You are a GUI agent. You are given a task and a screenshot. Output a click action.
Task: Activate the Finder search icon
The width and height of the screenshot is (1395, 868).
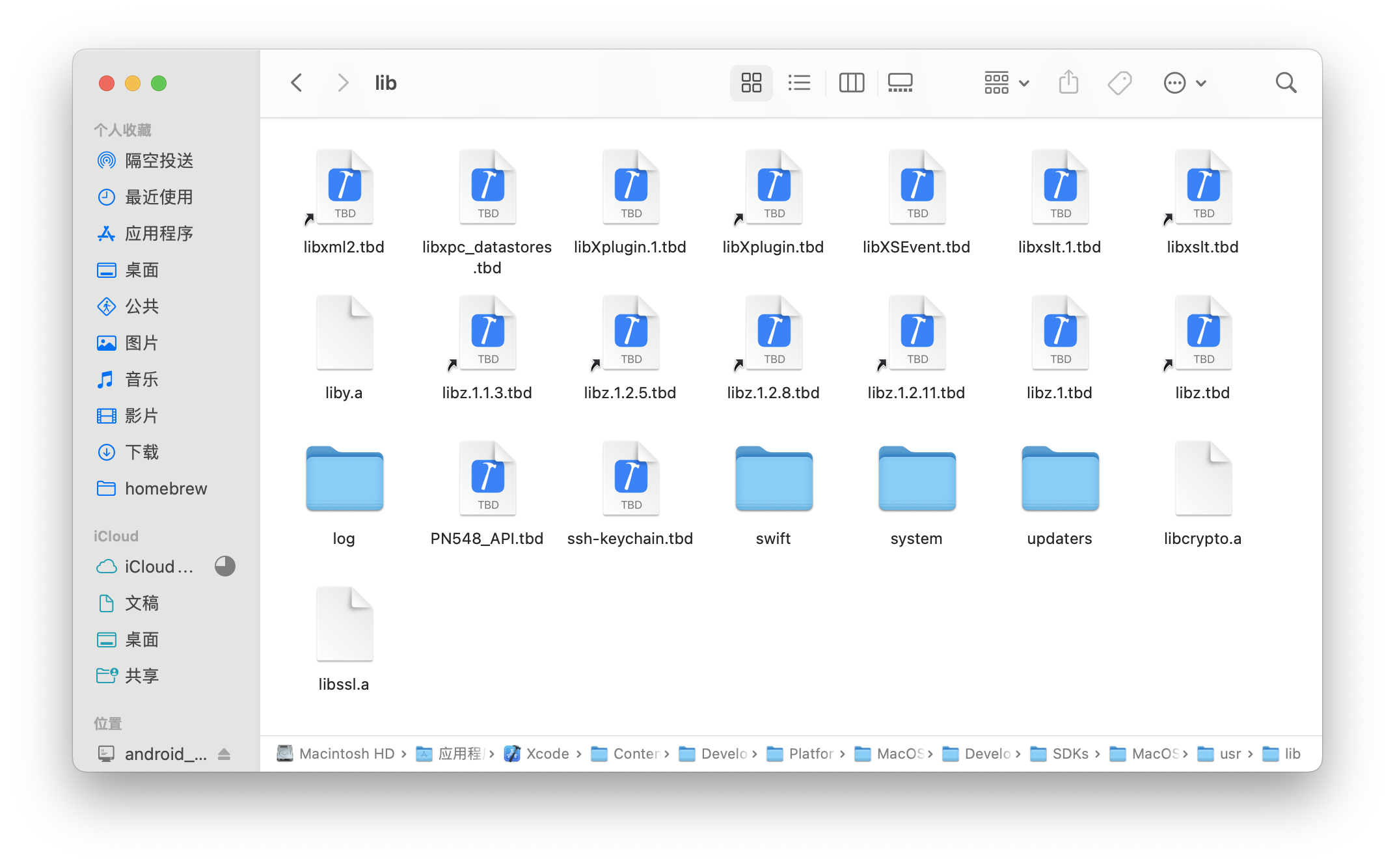coord(1286,83)
